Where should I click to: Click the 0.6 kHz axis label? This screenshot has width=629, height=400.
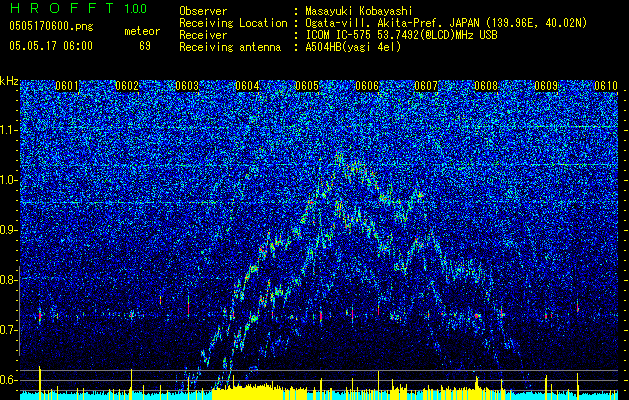[x=8, y=380]
